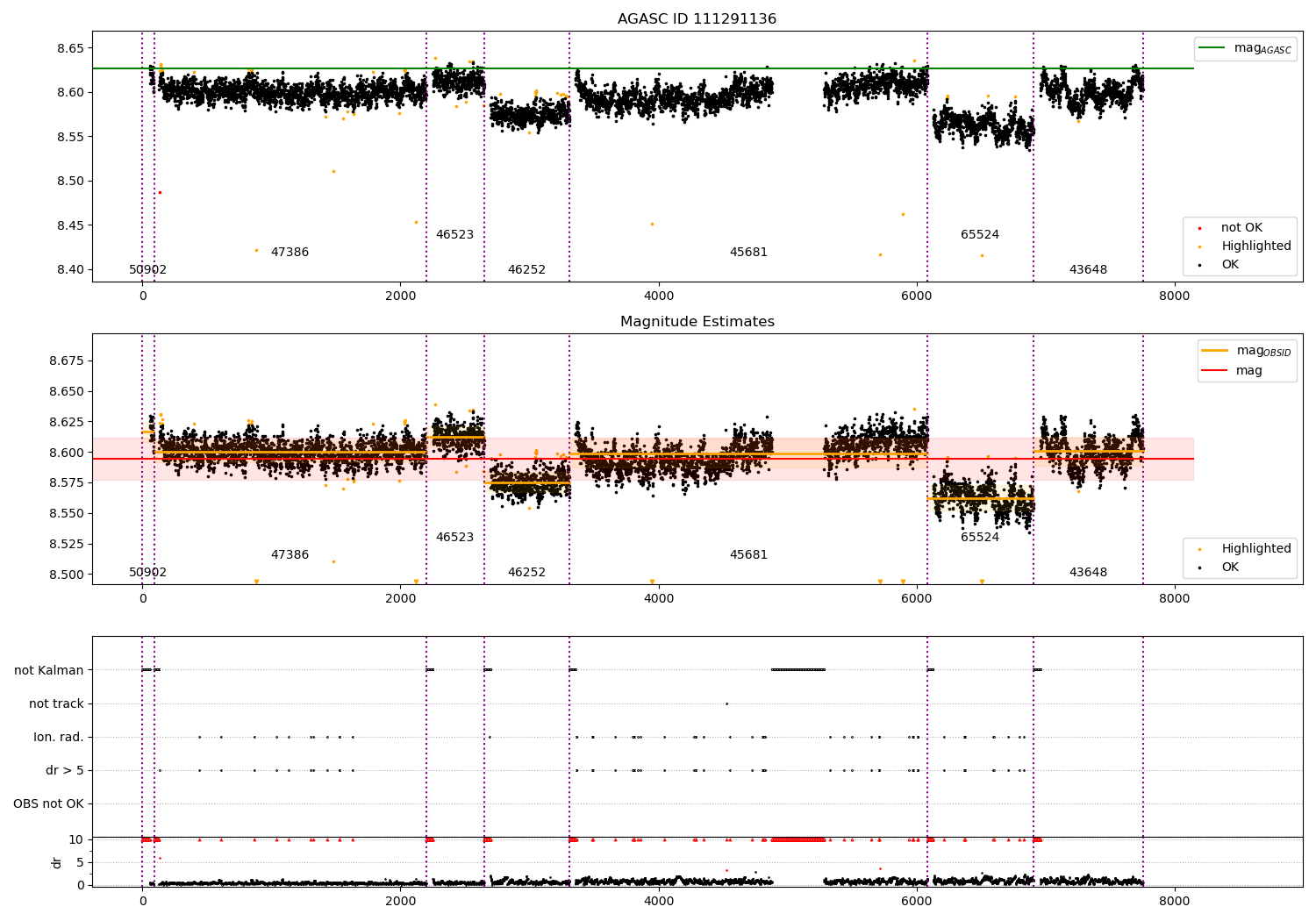Click obsid label 65524 in Magnitude Estimates plot
Viewport: 1316px width, 921px height.
click(x=980, y=537)
